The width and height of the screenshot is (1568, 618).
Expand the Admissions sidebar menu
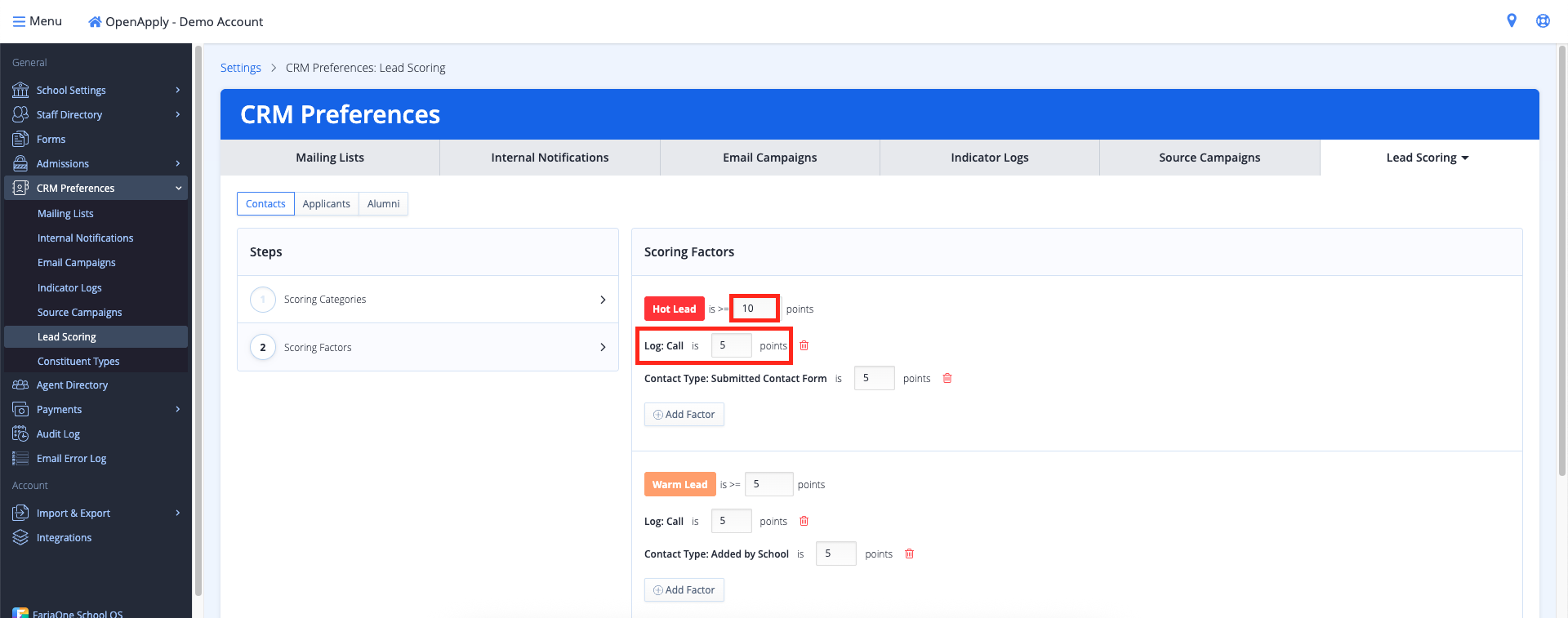point(177,163)
